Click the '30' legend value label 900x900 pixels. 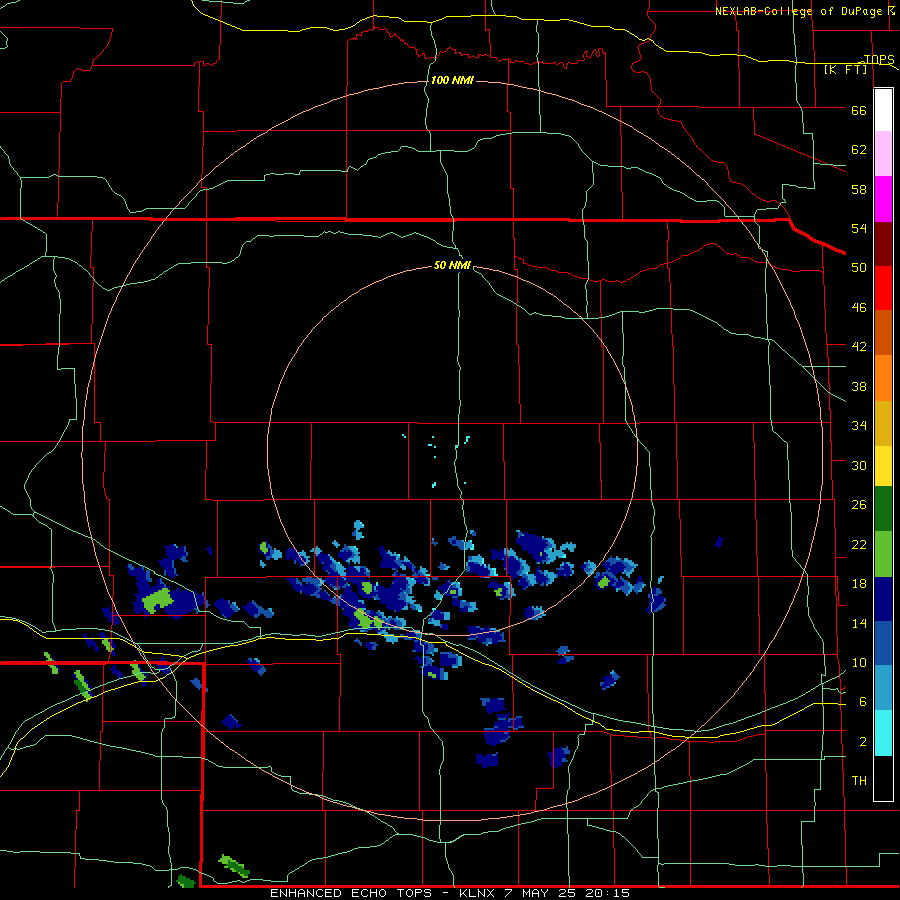859,465
